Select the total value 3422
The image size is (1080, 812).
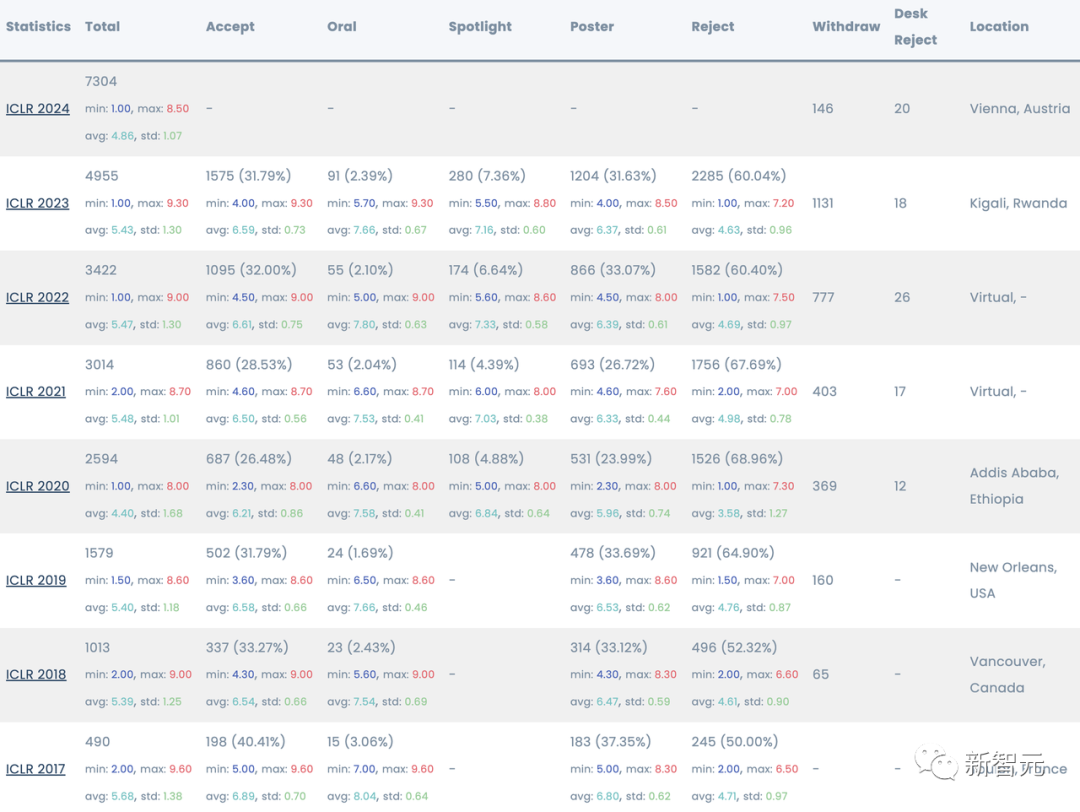click(x=101, y=270)
